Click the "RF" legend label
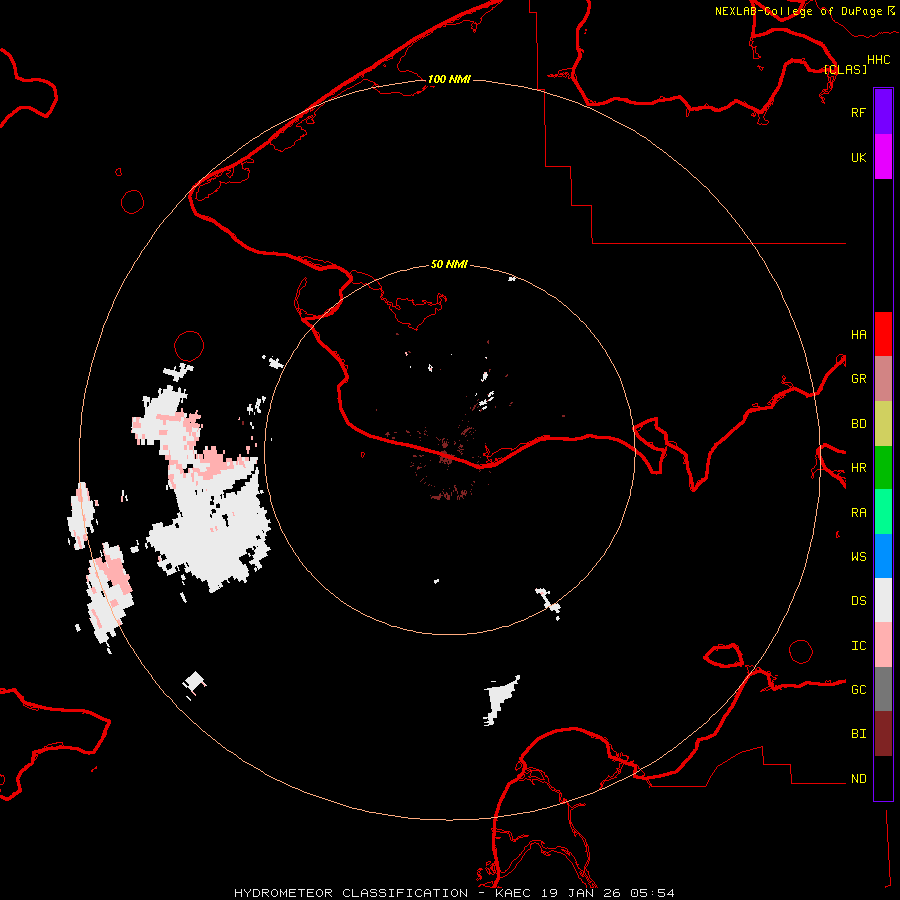The width and height of the screenshot is (900, 900). click(858, 112)
